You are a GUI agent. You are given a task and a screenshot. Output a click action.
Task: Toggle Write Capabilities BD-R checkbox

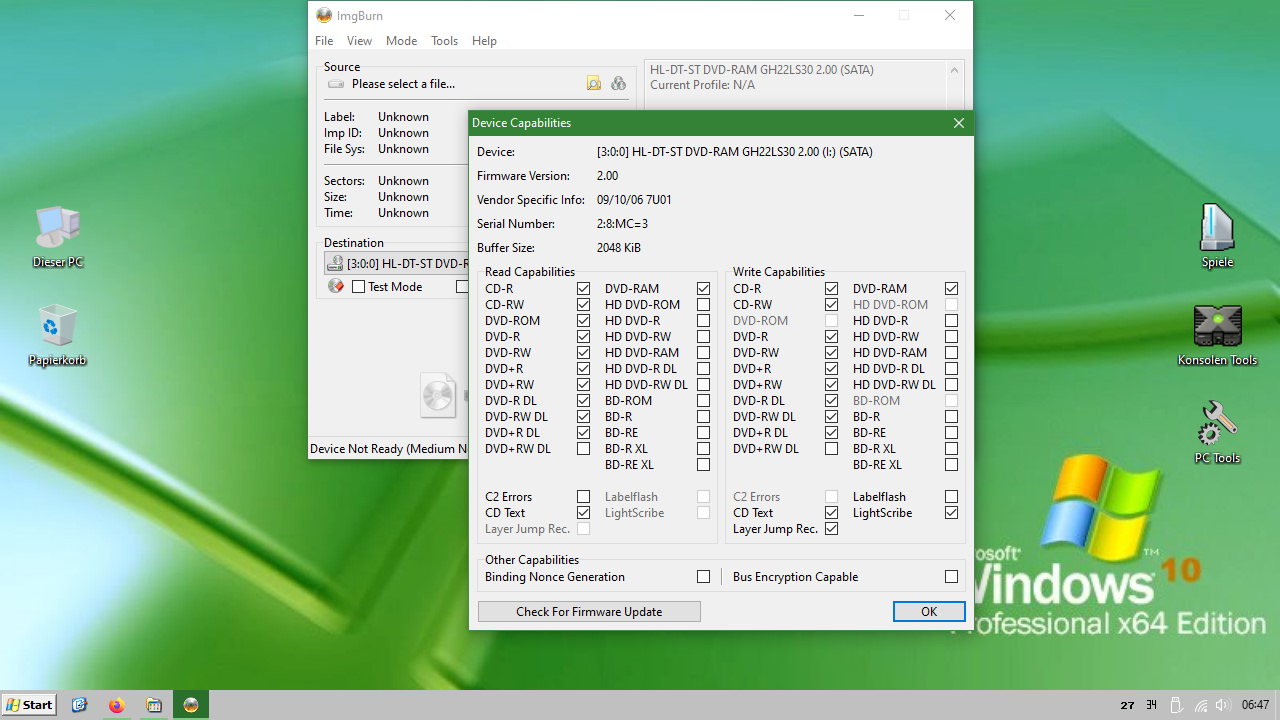point(951,417)
